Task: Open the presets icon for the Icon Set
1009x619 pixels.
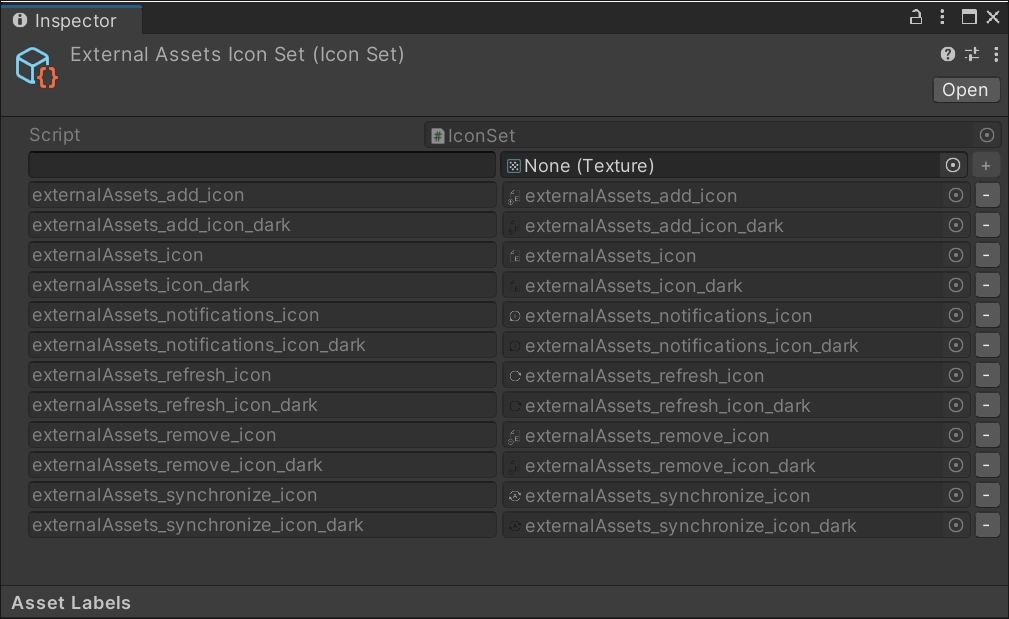Action: pos(971,54)
